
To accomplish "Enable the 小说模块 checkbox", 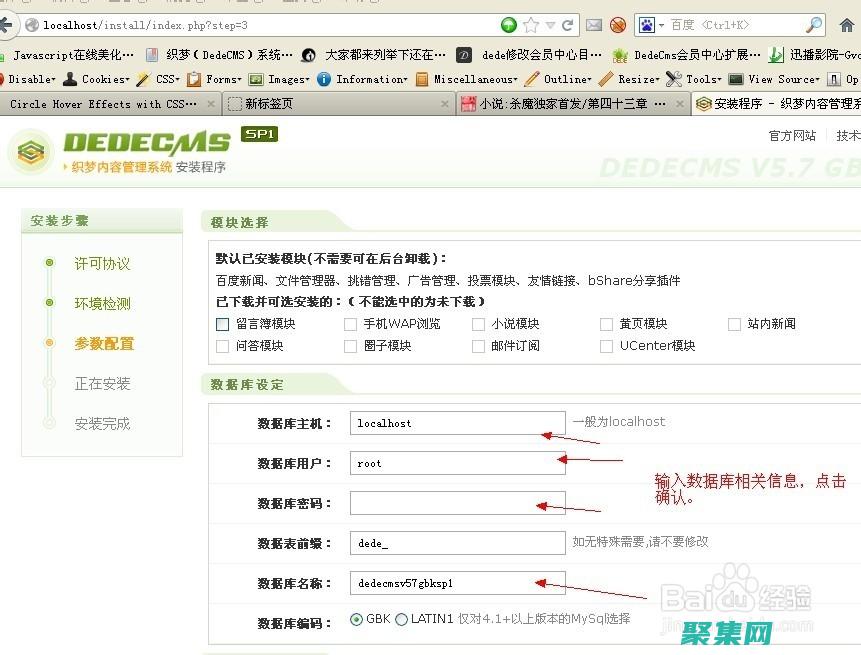I will click(x=479, y=323).
